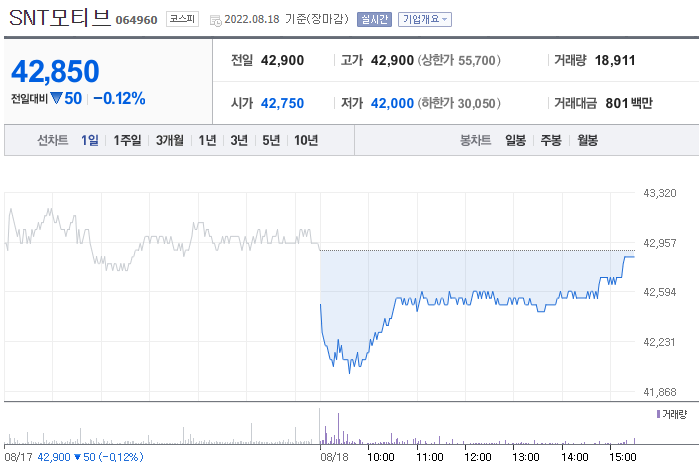Click the 상한가 55,700 text
This screenshot has width=699, height=470.
pyautogui.click(x=459, y=60)
